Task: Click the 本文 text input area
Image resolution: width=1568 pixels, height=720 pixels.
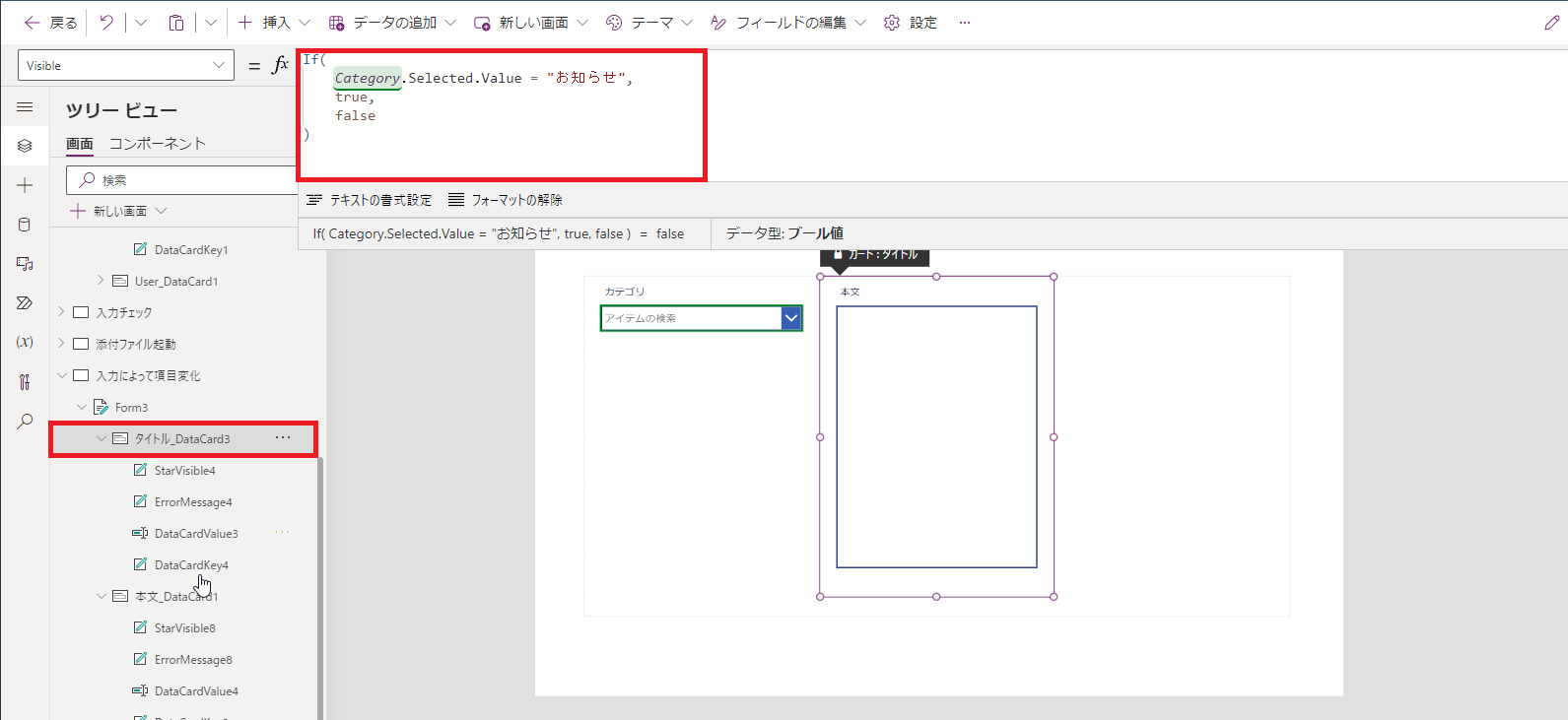Action: click(936, 436)
